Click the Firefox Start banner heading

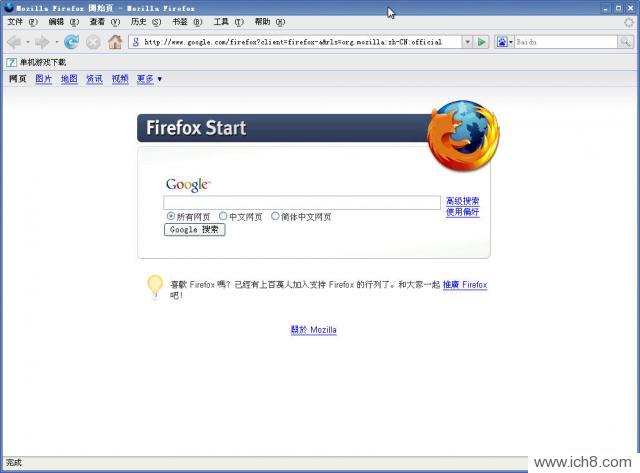(x=196, y=128)
